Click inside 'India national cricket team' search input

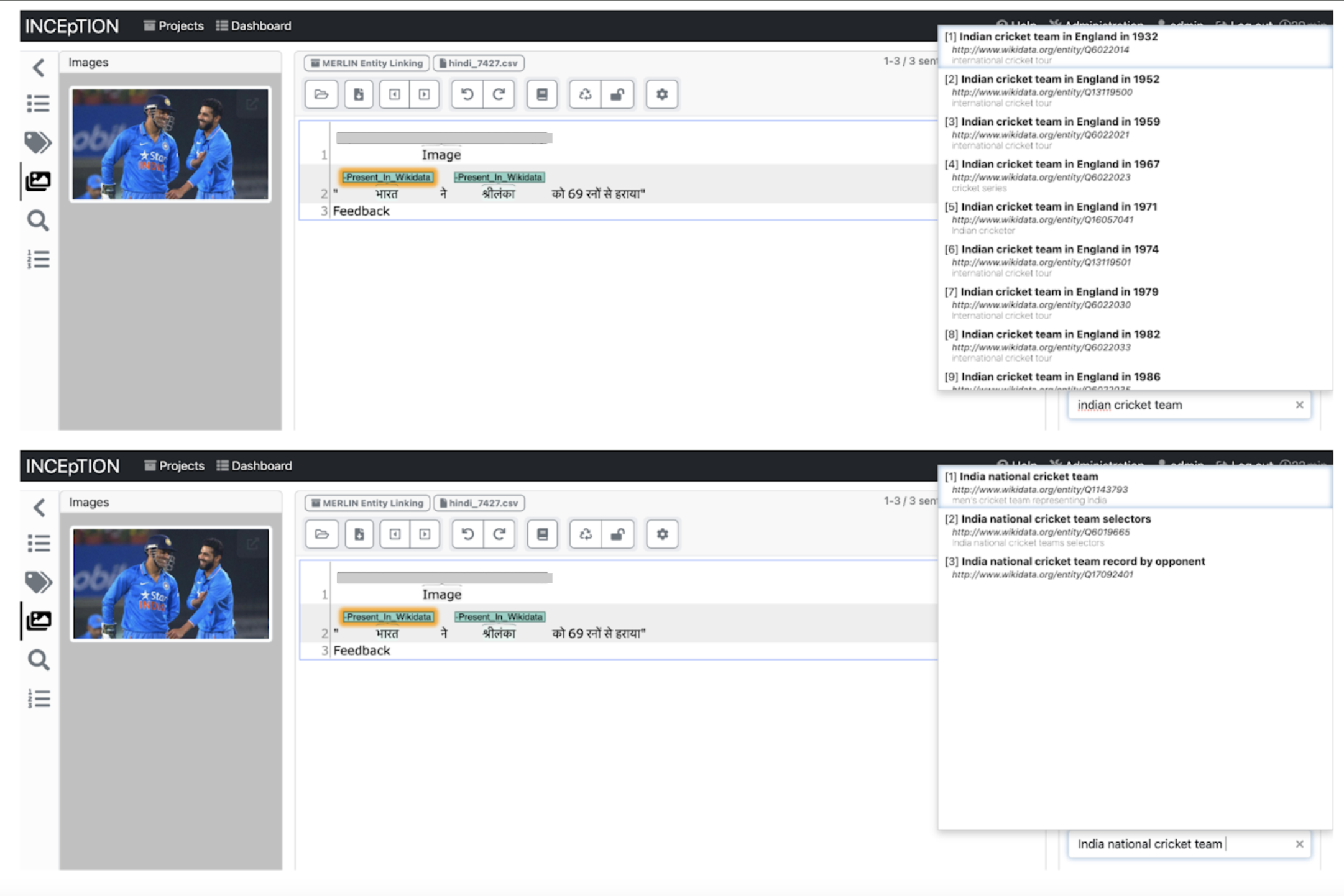(x=1169, y=844)
